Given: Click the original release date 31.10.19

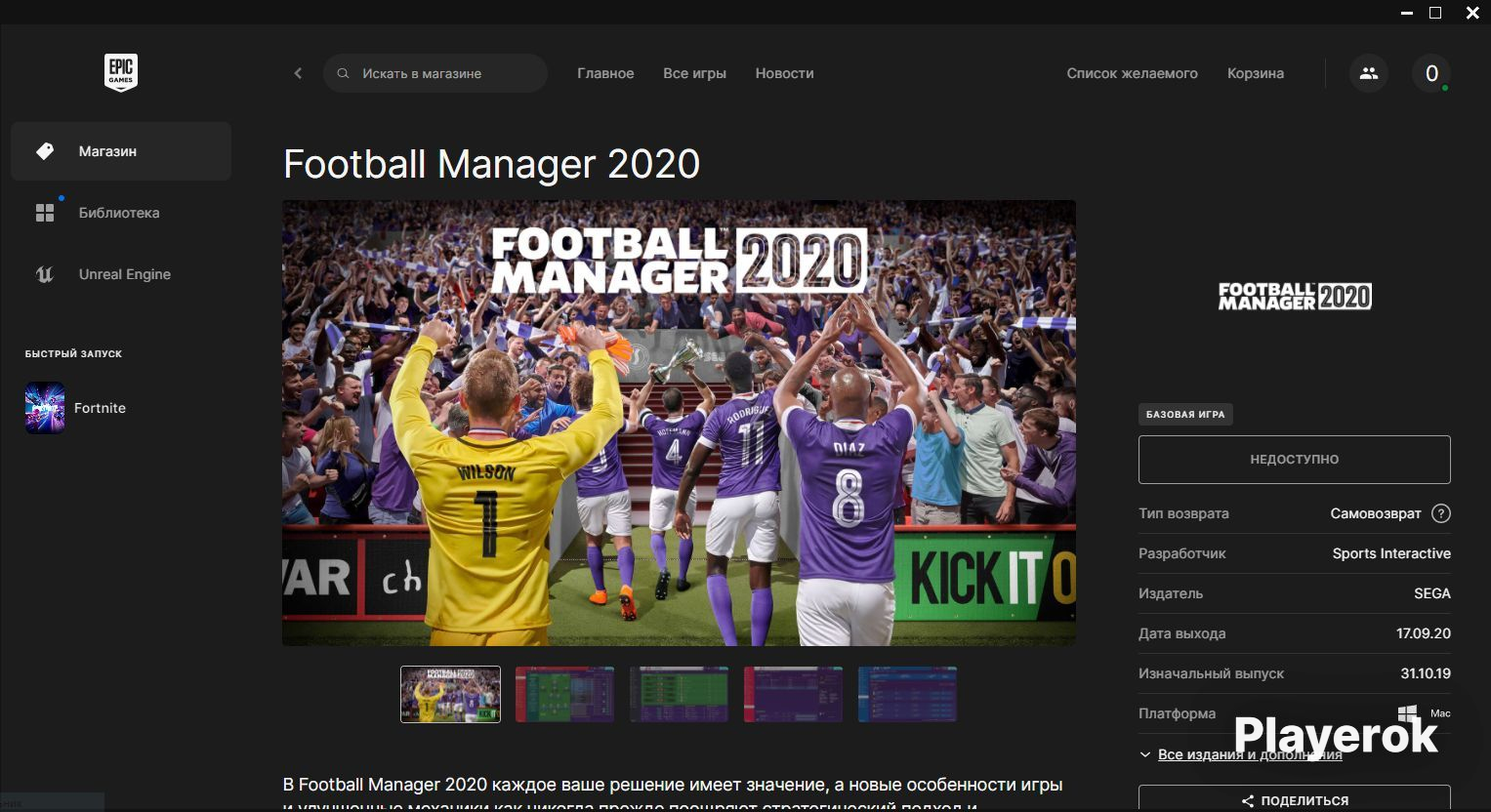Looking at the screenshot, I should (x=1426, y=673).
